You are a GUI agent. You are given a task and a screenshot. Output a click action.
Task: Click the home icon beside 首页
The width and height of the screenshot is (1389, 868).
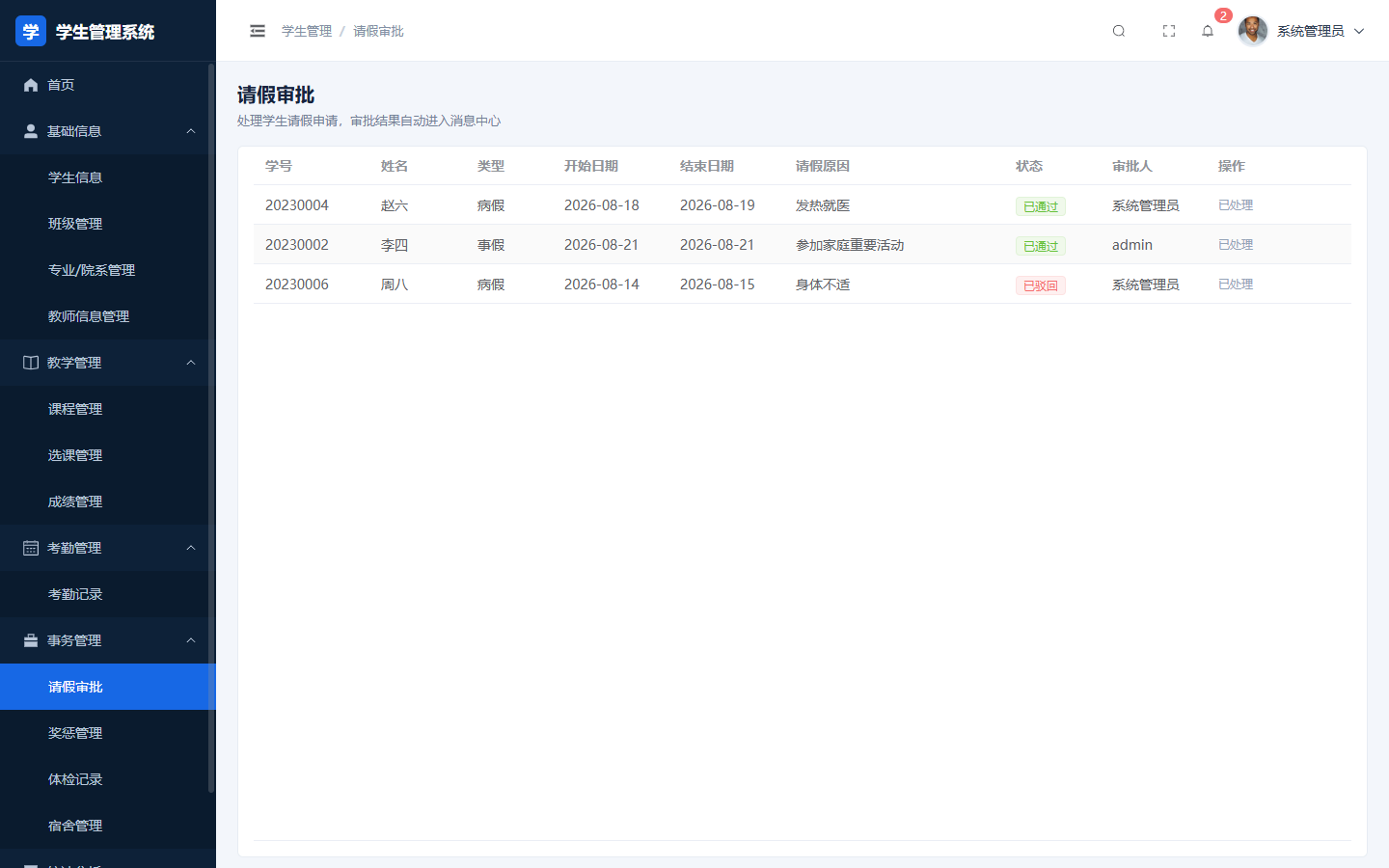pos(31,85)
